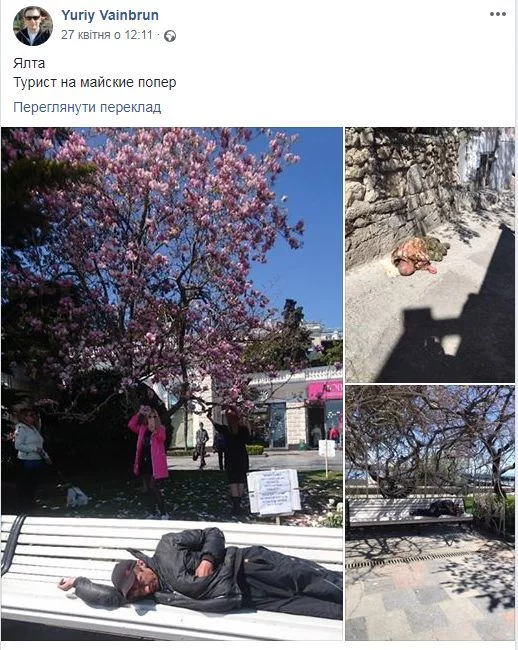Image resolution: width=518 pixels, height=650 pixels.
Task: Click the woman in pink coat
Action: click(x=148, y=449)
